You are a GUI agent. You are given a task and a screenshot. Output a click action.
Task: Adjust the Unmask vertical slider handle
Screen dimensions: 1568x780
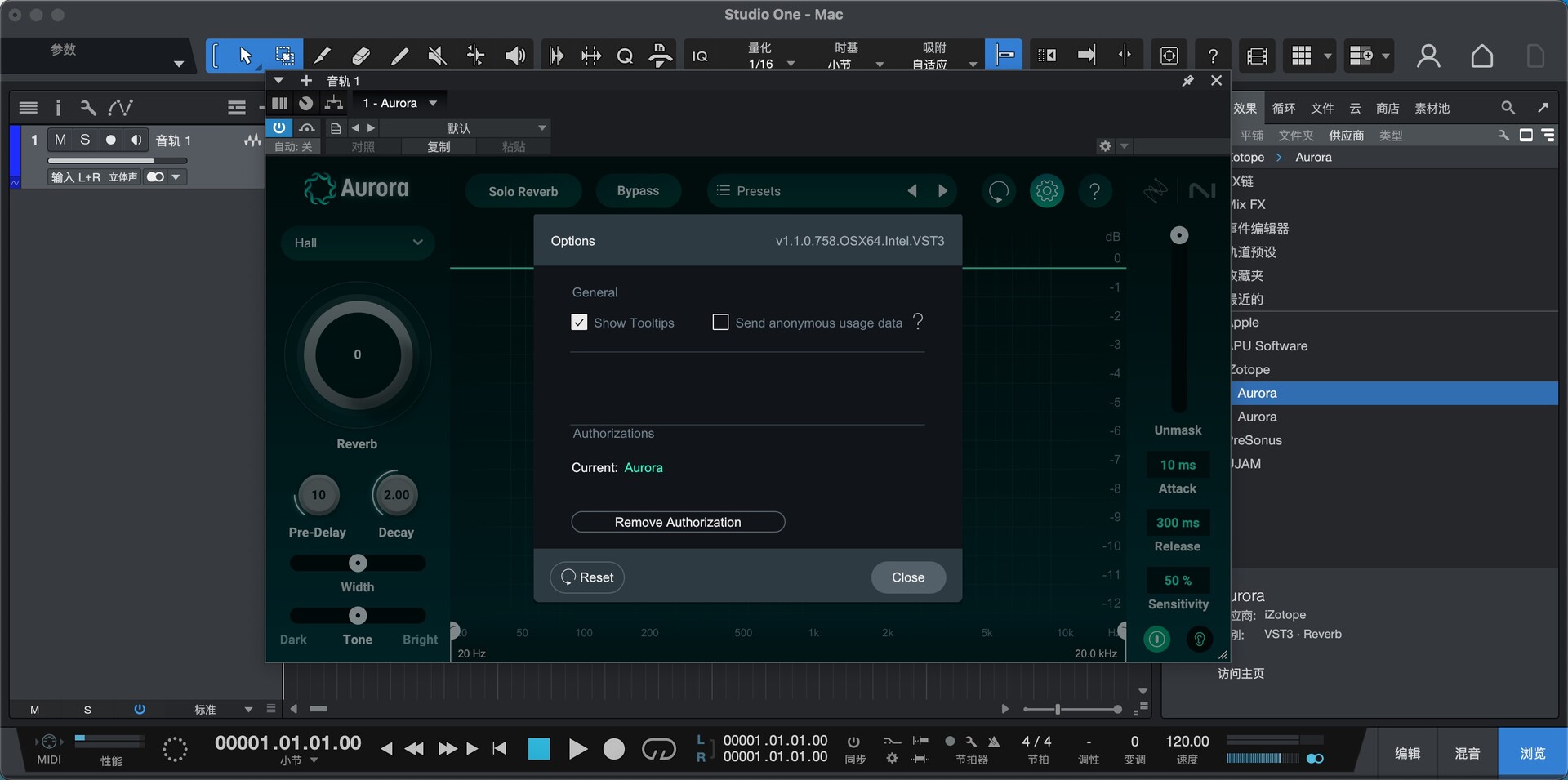[x=1178, y=235]
